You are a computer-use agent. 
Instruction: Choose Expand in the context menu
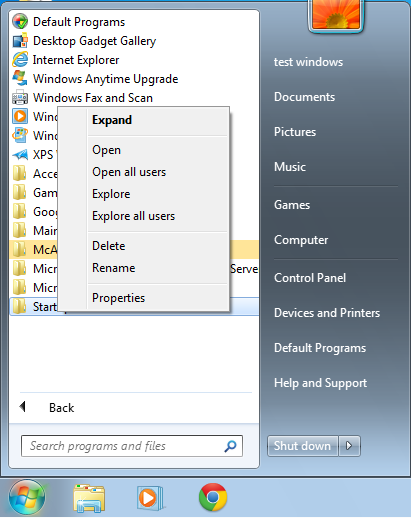pos(112,120)
